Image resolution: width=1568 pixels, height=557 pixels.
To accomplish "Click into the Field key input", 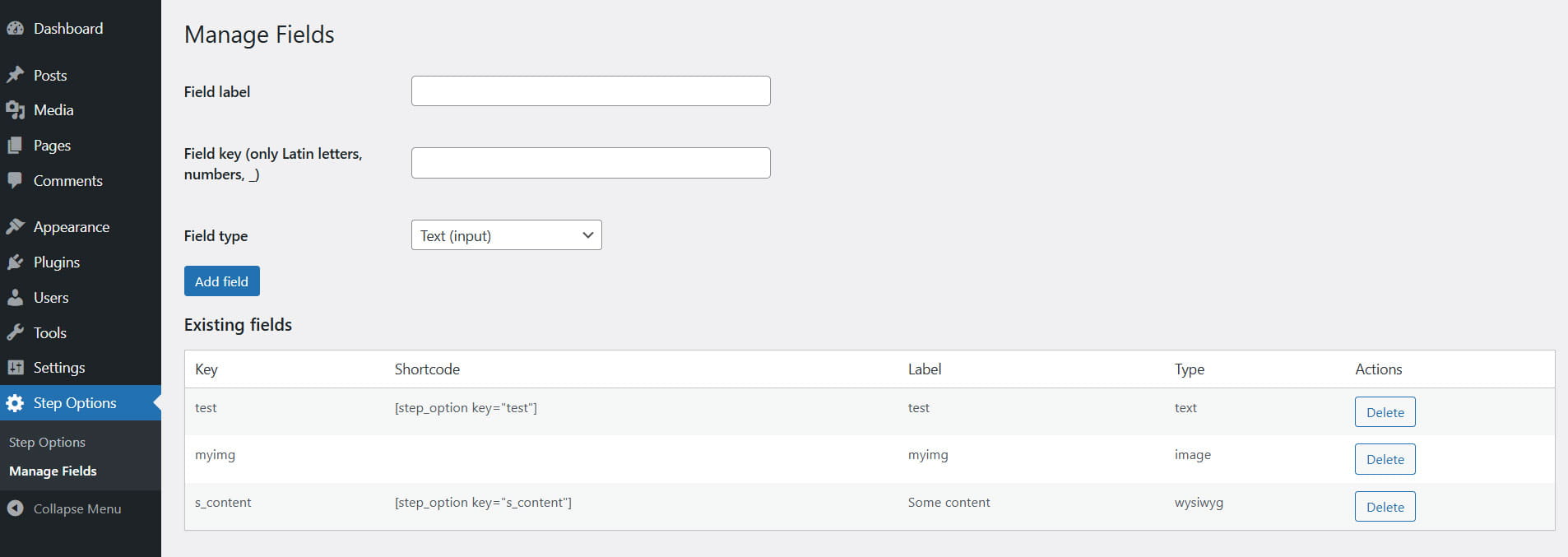I will click(591, 163).
